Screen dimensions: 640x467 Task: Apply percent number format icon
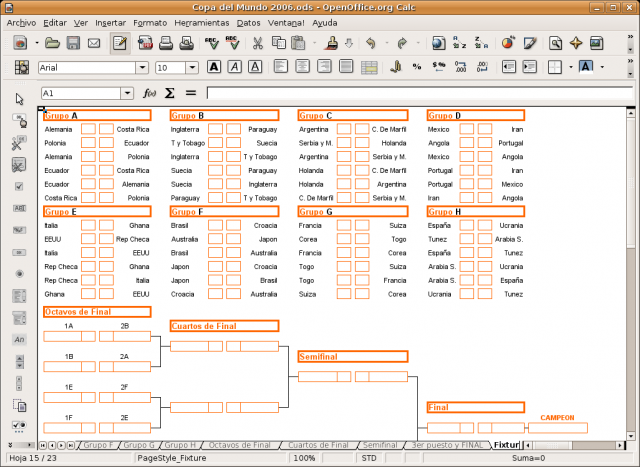tap(417, 67)
